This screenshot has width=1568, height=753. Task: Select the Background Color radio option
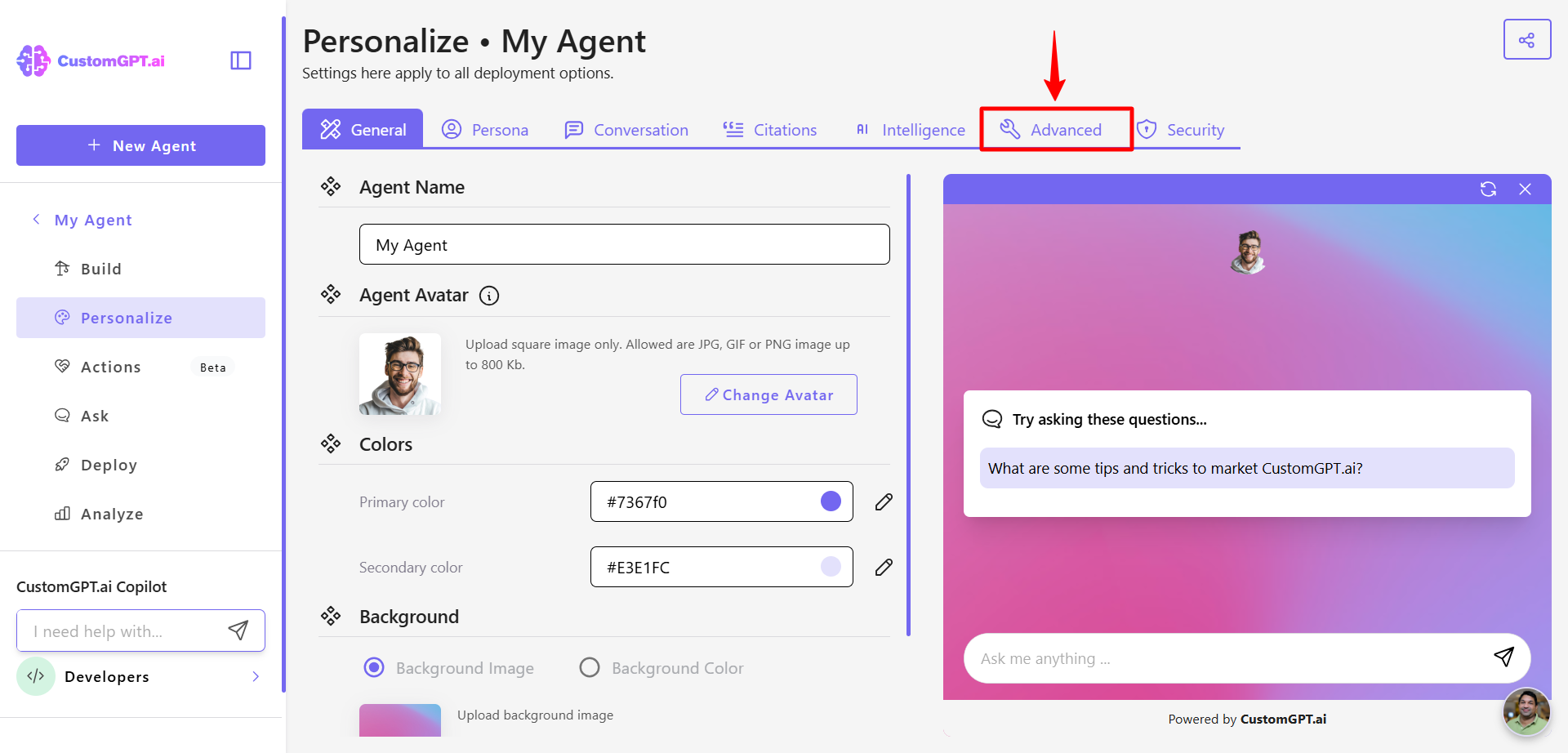(x=590, y=668)
